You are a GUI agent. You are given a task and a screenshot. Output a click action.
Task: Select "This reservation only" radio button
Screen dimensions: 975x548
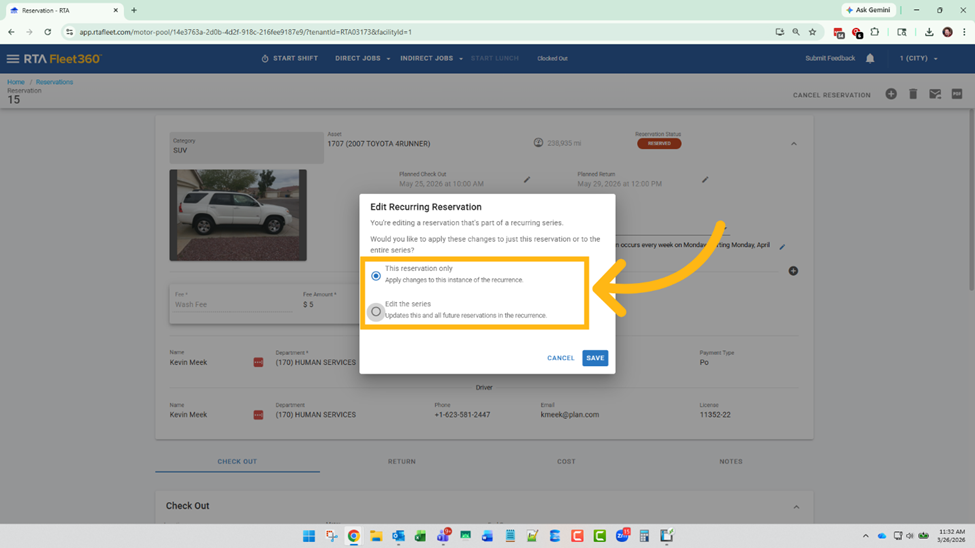[376, 276]
